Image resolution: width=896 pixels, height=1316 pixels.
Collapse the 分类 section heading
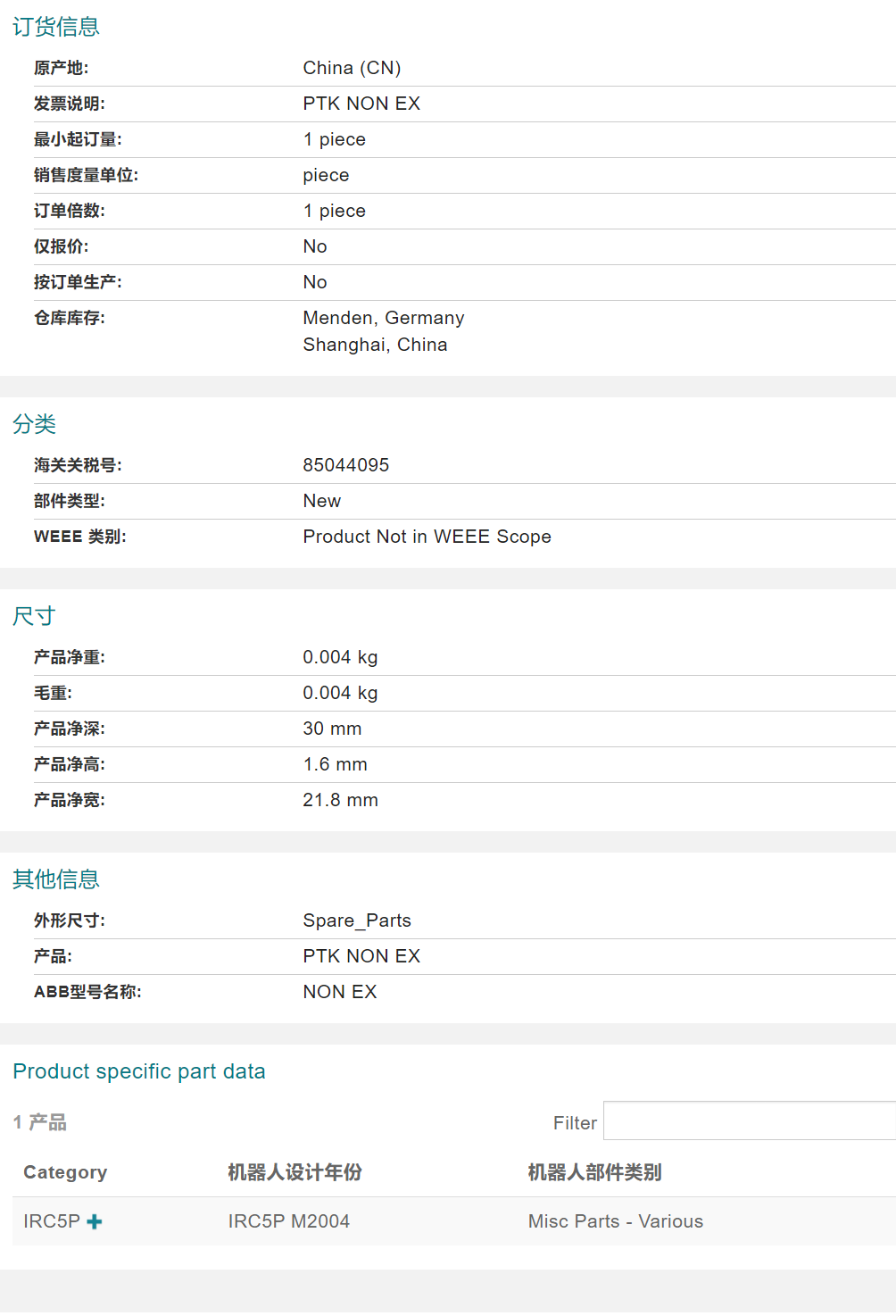(x=35, y=424)
